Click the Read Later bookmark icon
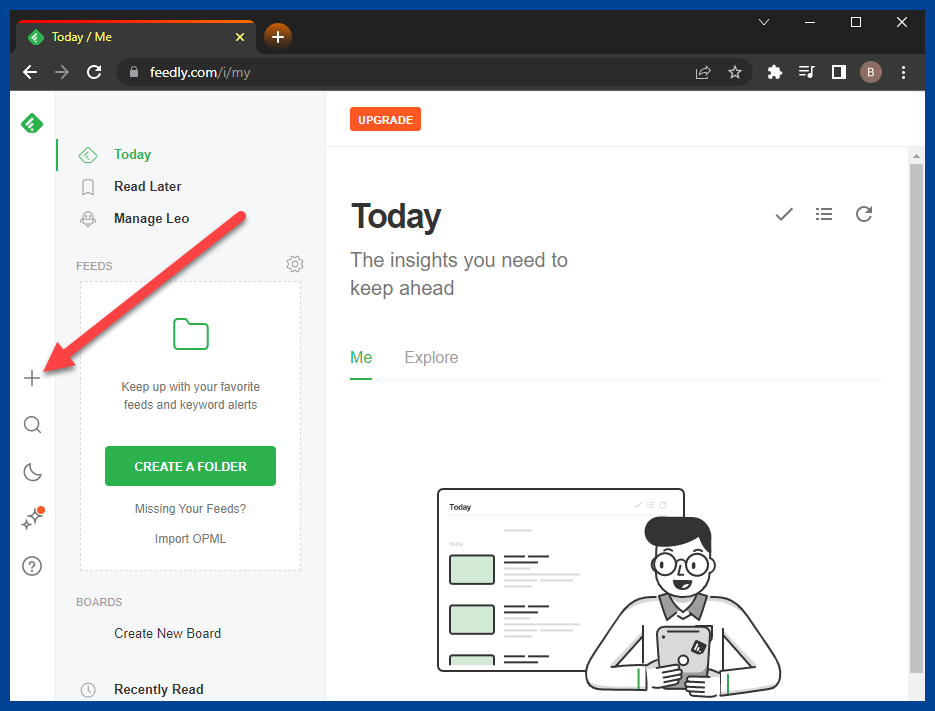This screenshot has height=711, width=935. click(x=88, y=187)
